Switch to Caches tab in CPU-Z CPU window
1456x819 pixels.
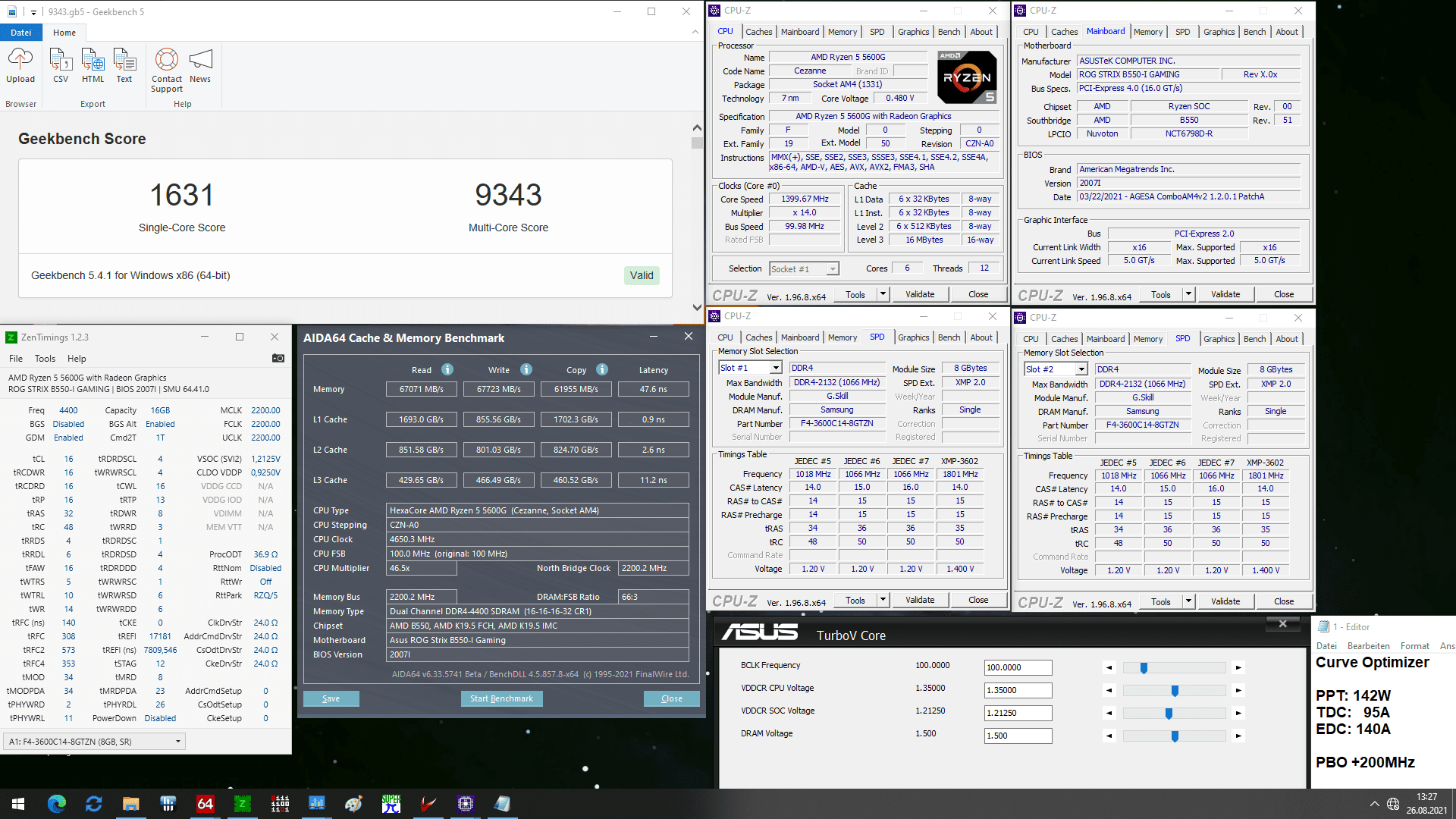(758, 32)
